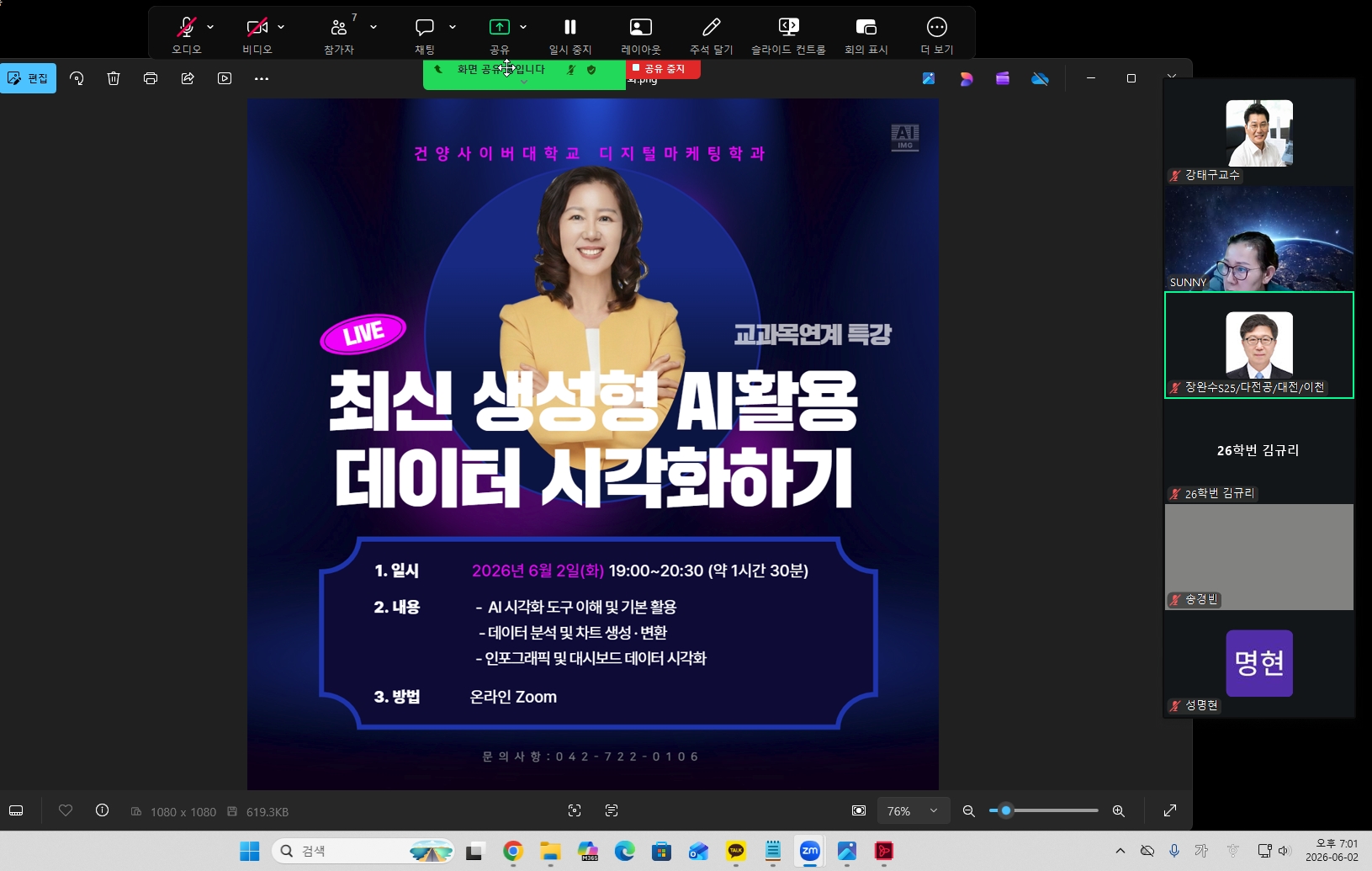This screenshot has width=1372, height=871.
Task: Open audio options arrow next to 오디오
Action: (x=210, y=27)
